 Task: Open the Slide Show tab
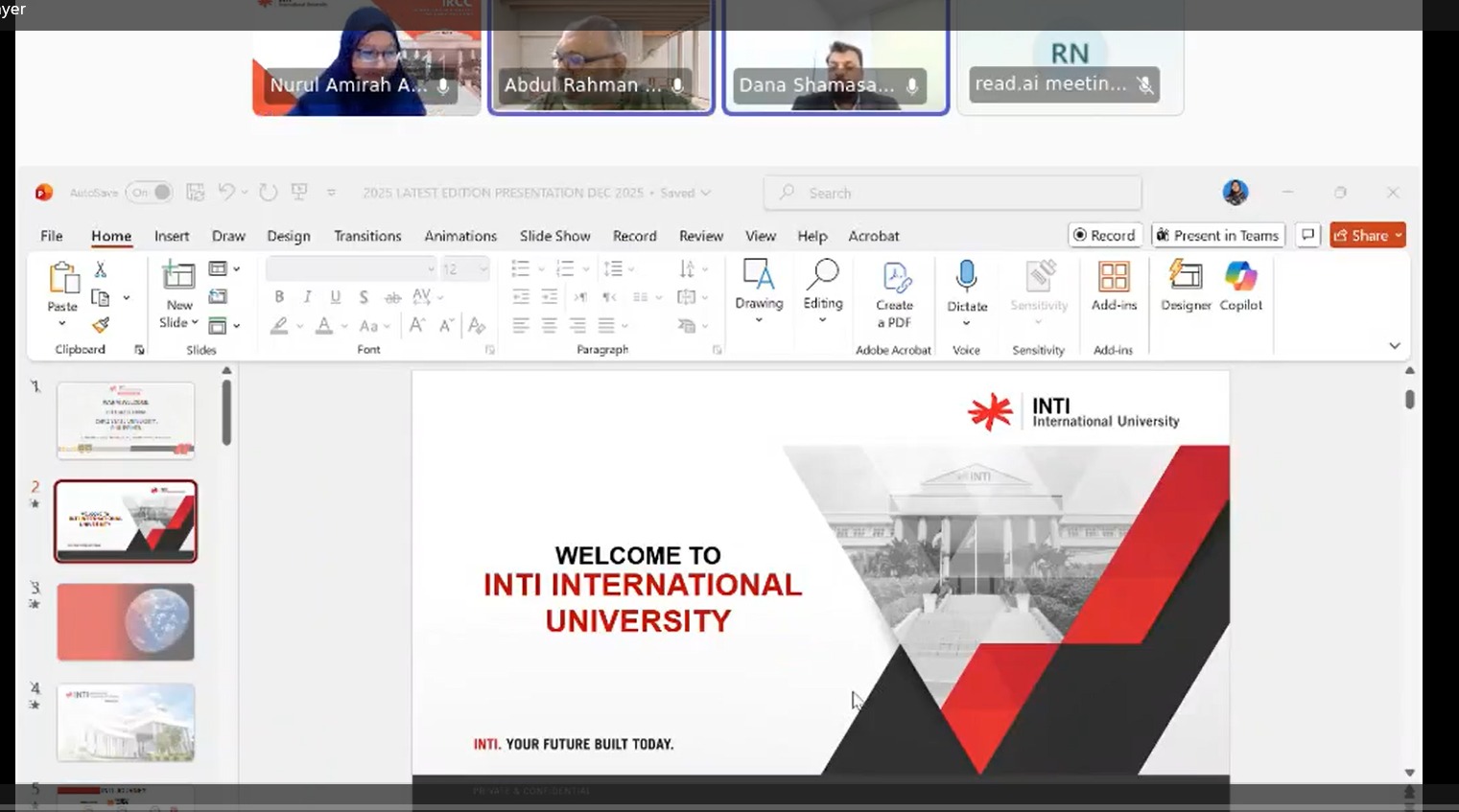pos(554,236)
